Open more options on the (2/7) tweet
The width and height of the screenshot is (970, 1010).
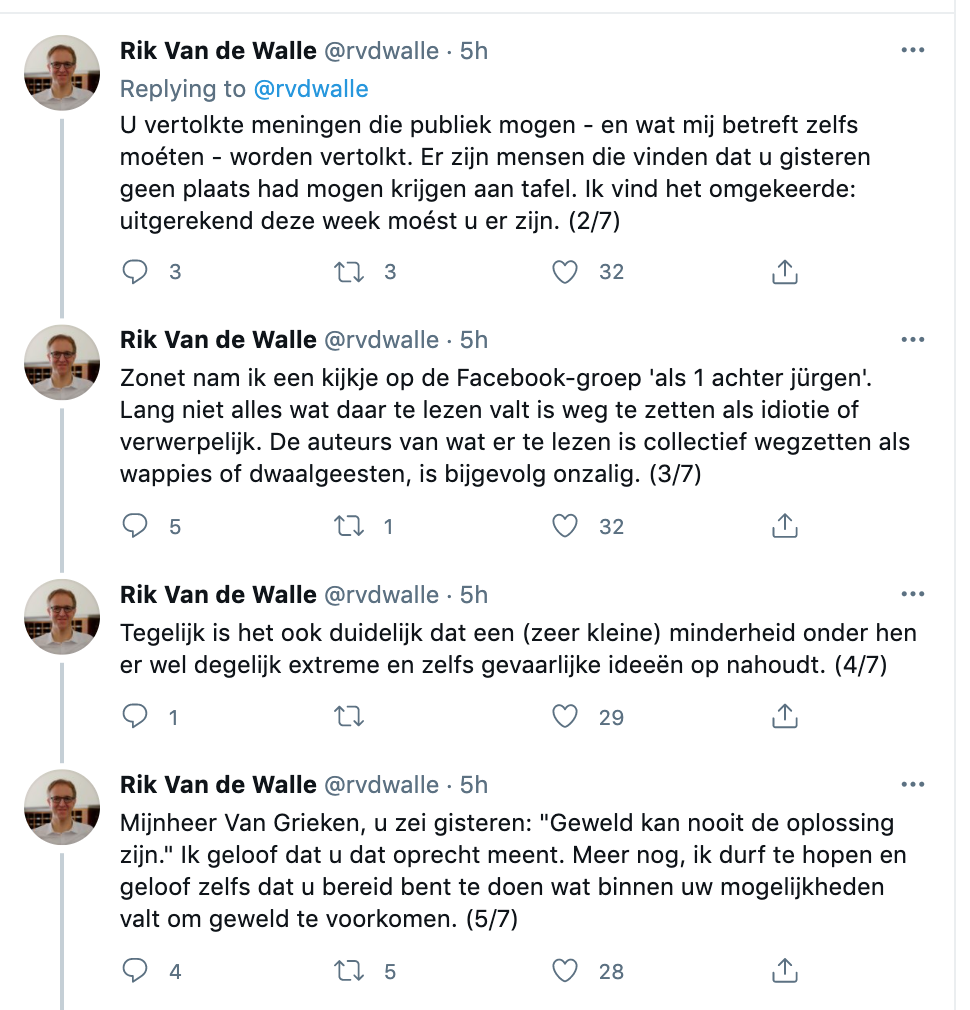[x=913, y=50]
